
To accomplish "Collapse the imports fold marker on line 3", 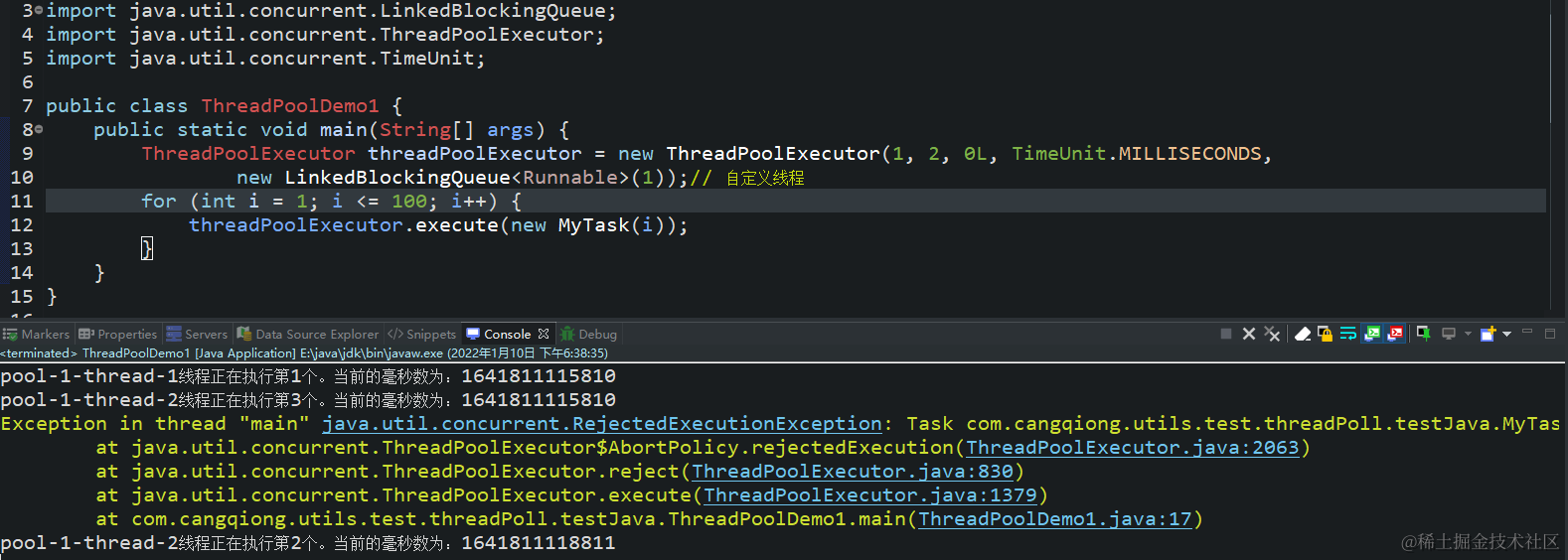I will click(39, 10).
